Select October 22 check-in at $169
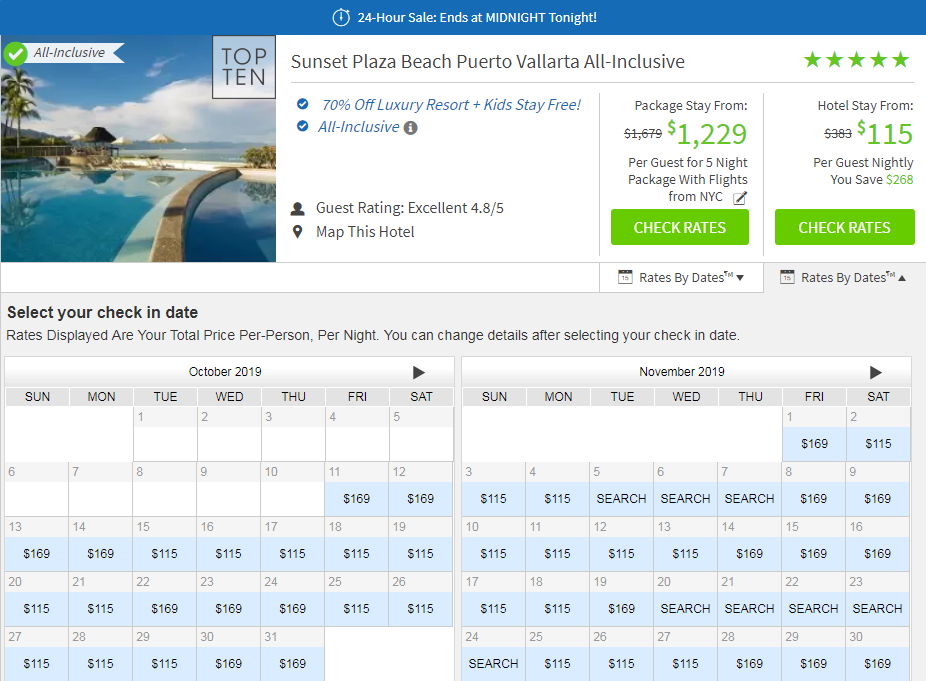Image resolution: width=926 pixels, height=681 pixels. tap(164, 609)
